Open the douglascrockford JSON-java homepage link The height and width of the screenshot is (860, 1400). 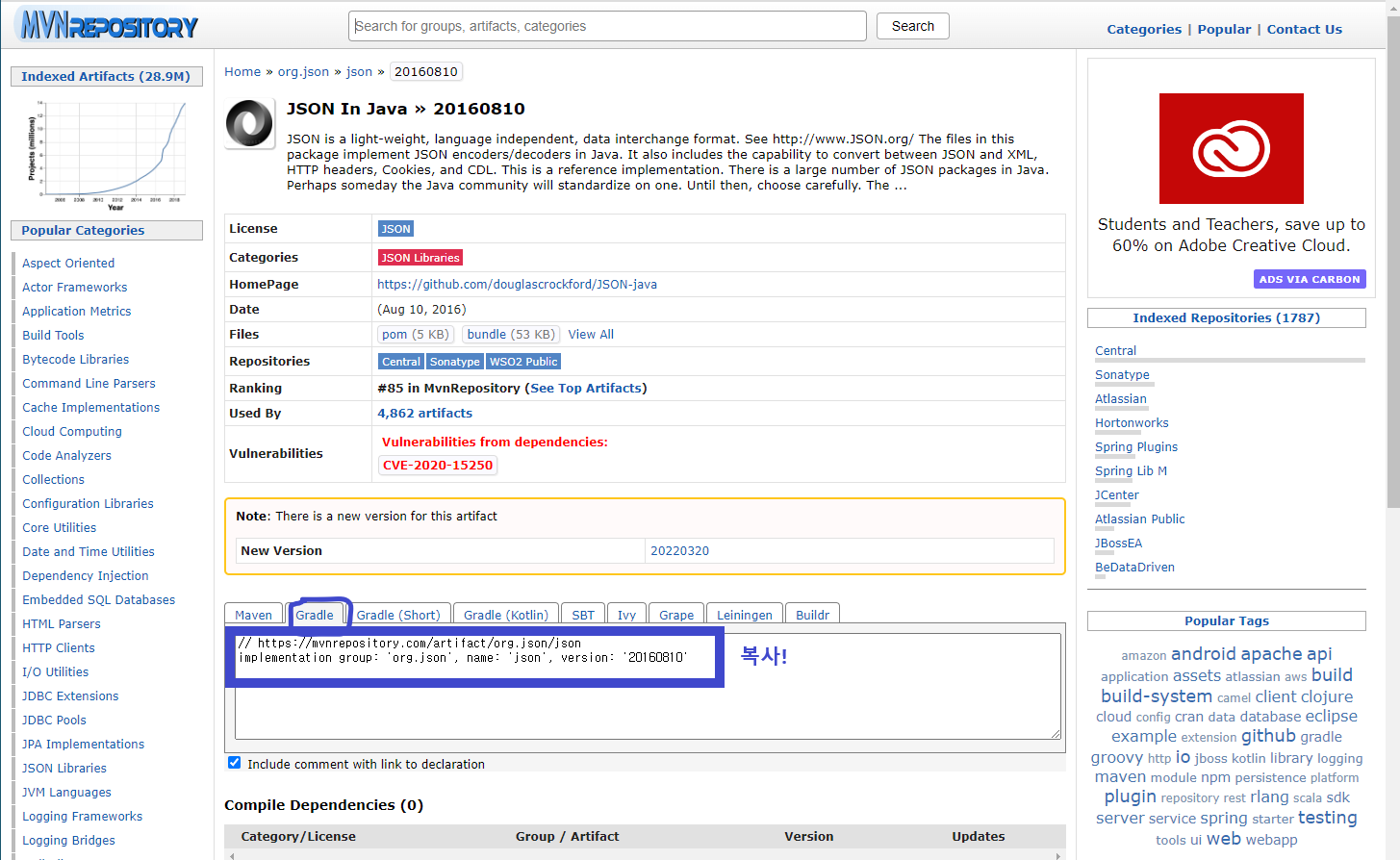pos(517,284)
